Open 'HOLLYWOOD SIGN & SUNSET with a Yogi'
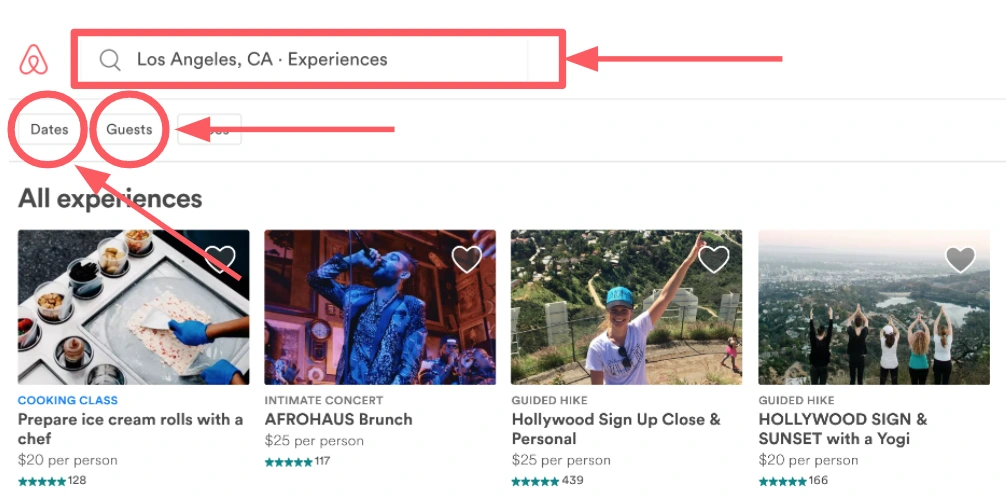Image resolution: width=1006 pixels, height=495 pixels. coord(843,429)
